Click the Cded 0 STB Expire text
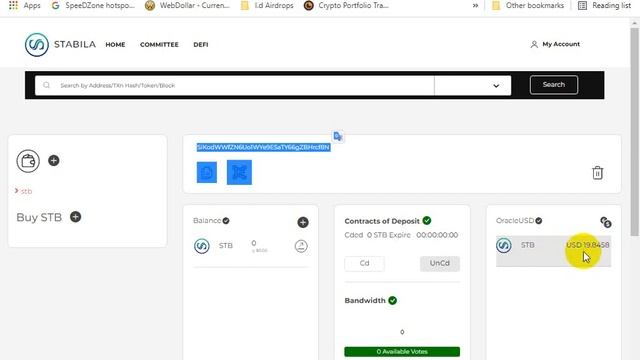 (x=378, y=235)
